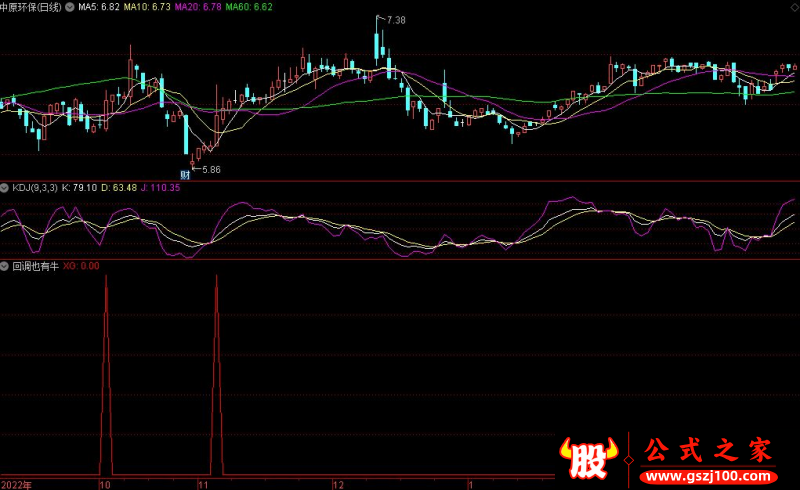The height and width of the screenshot is (490, 800).
Task: Select the MA60: 6.62 legend label
Action: [248, 7]
